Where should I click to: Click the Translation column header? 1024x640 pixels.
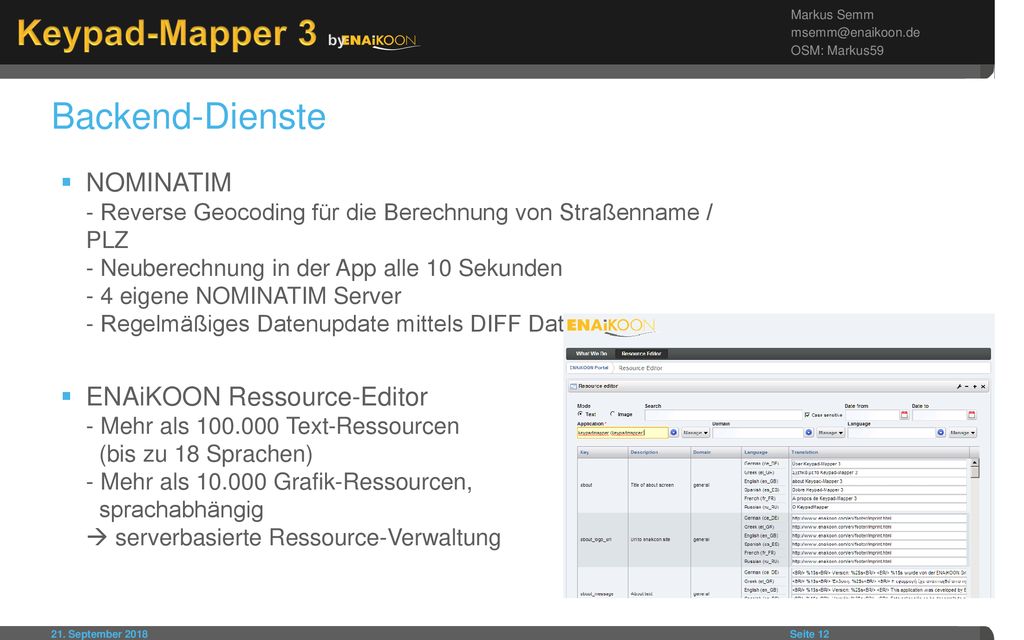880,452
